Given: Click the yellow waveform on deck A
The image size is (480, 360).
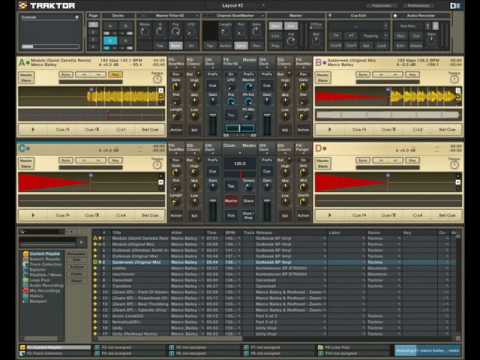Looking at the screenshot, I should (125, 97).
